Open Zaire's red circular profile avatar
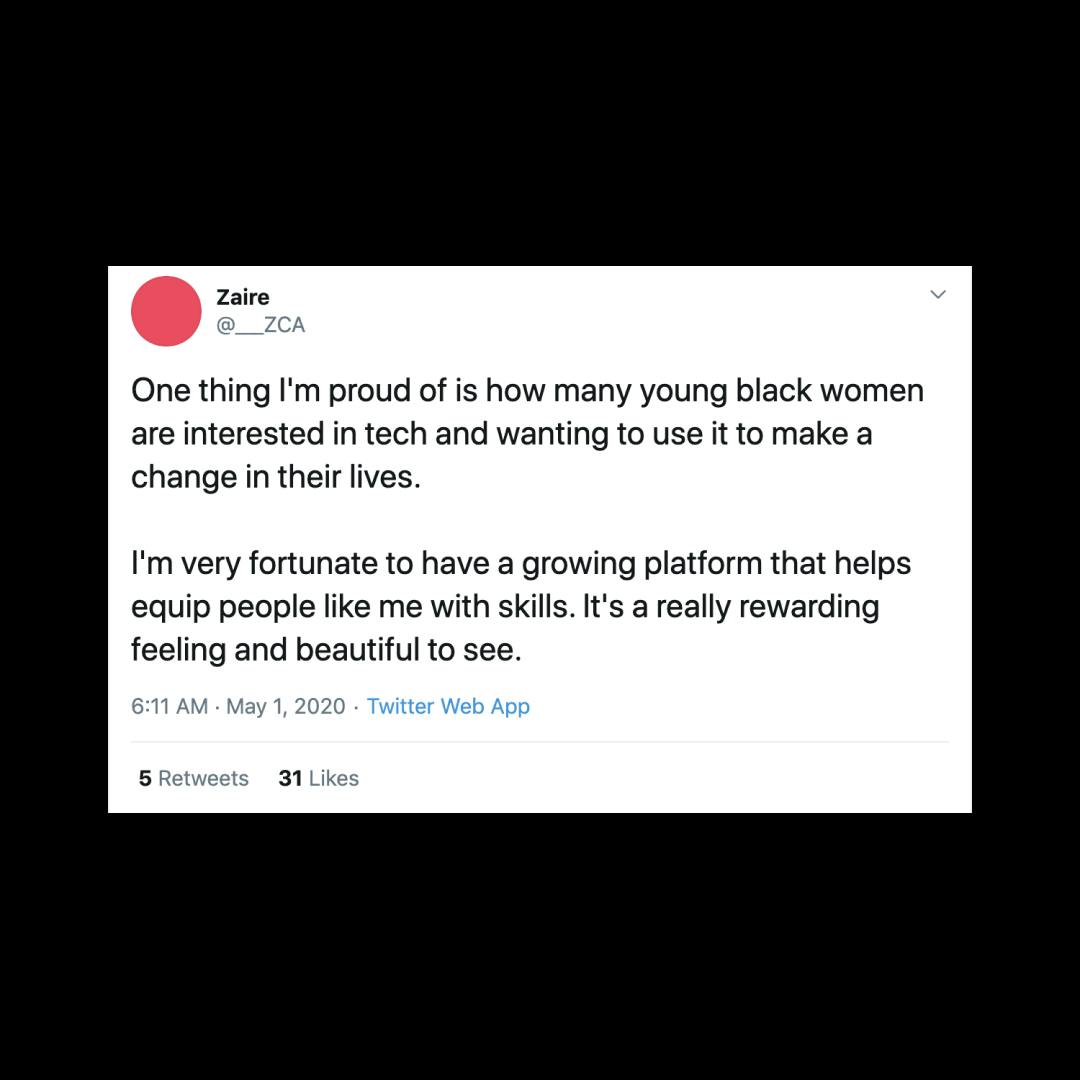This screenshot has width=1080, height=1080. point(166,311)
